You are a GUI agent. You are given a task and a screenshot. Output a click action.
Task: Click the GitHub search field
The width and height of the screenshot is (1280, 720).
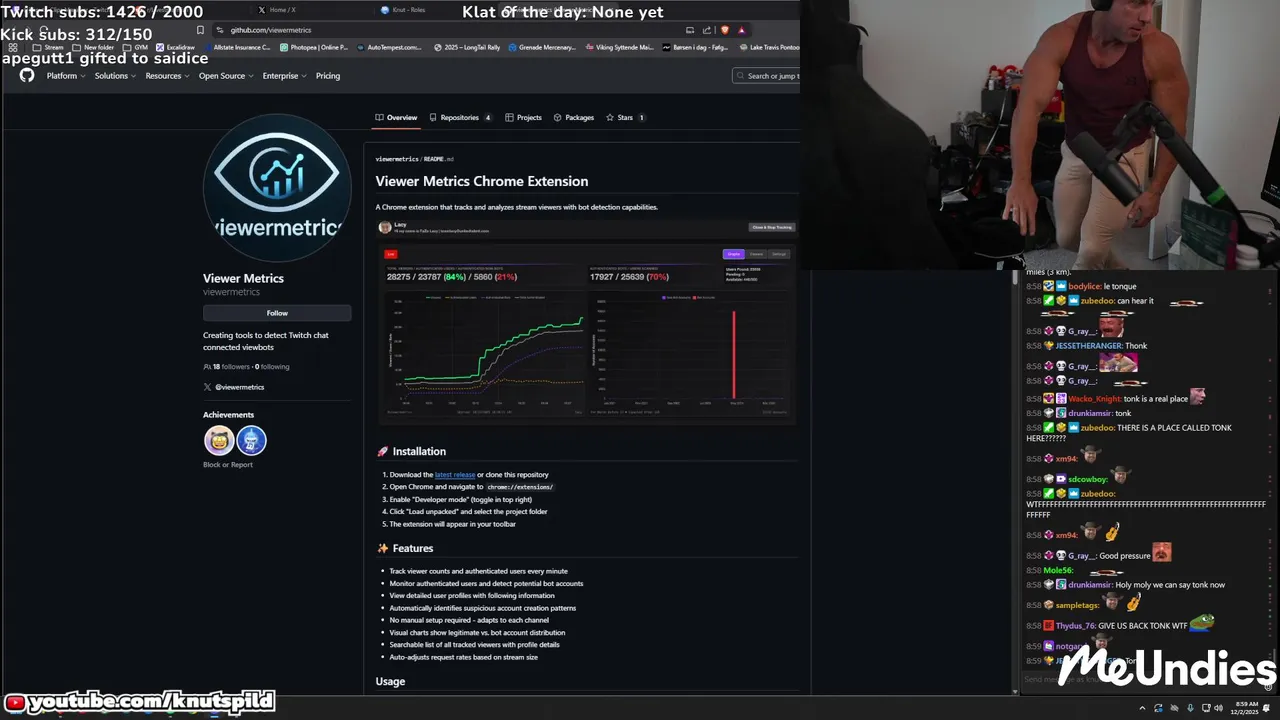[766, 76]
